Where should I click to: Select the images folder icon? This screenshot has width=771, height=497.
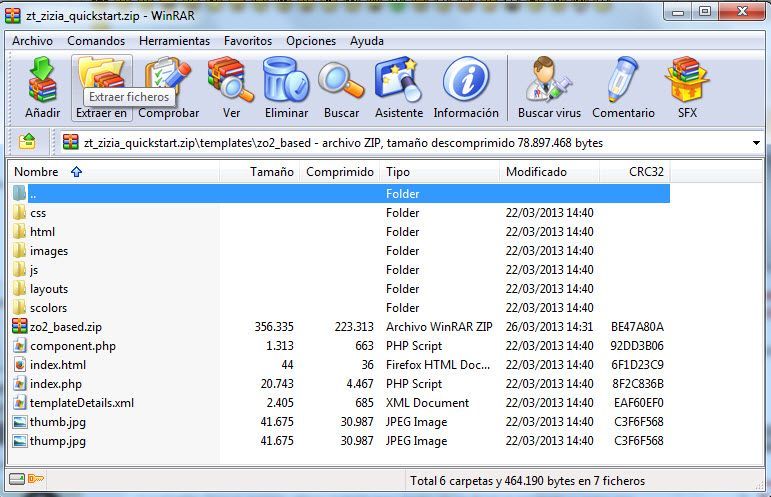(20, 251)
